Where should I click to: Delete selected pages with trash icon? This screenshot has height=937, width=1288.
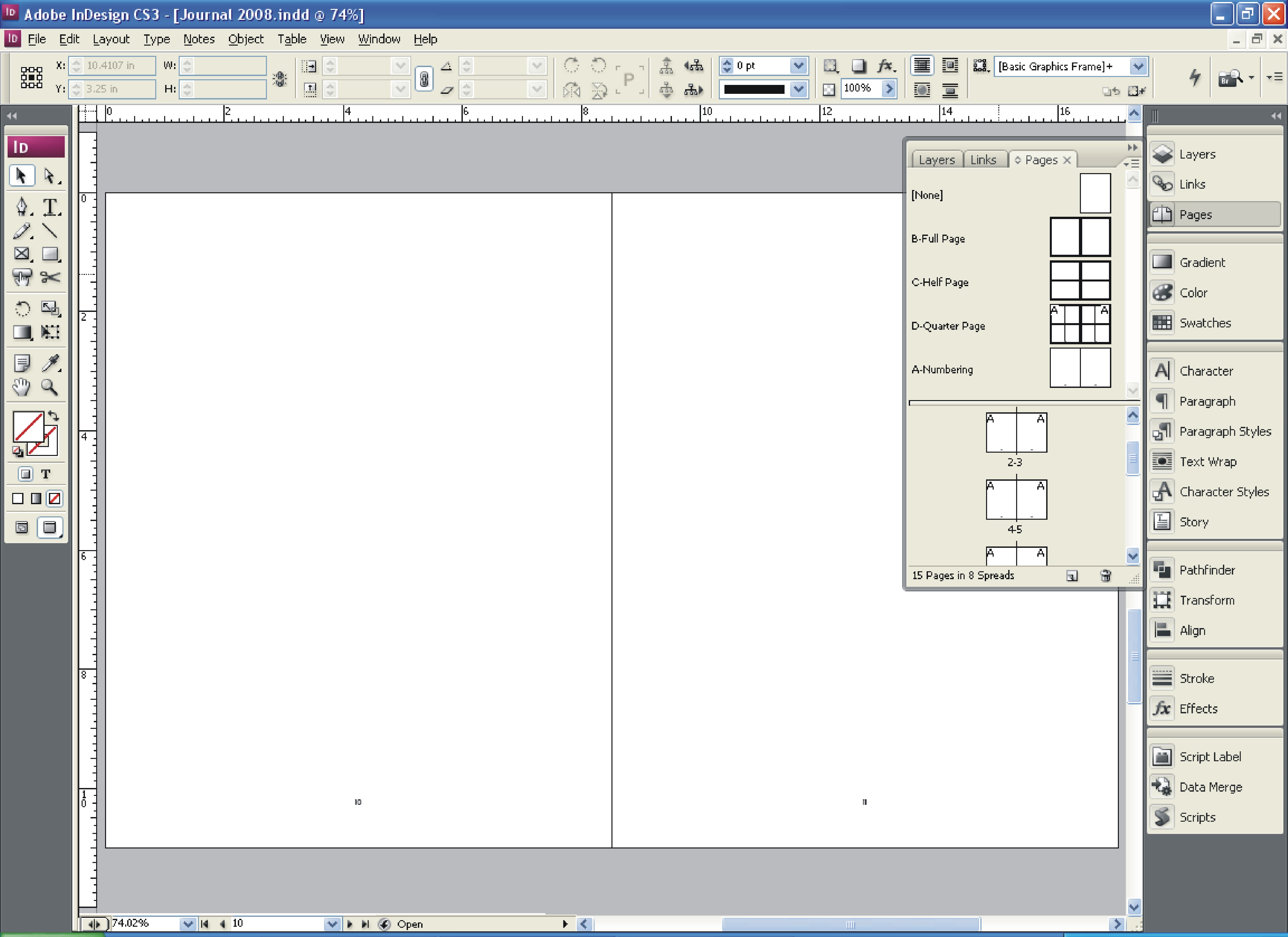click(x=1105, y=576)
